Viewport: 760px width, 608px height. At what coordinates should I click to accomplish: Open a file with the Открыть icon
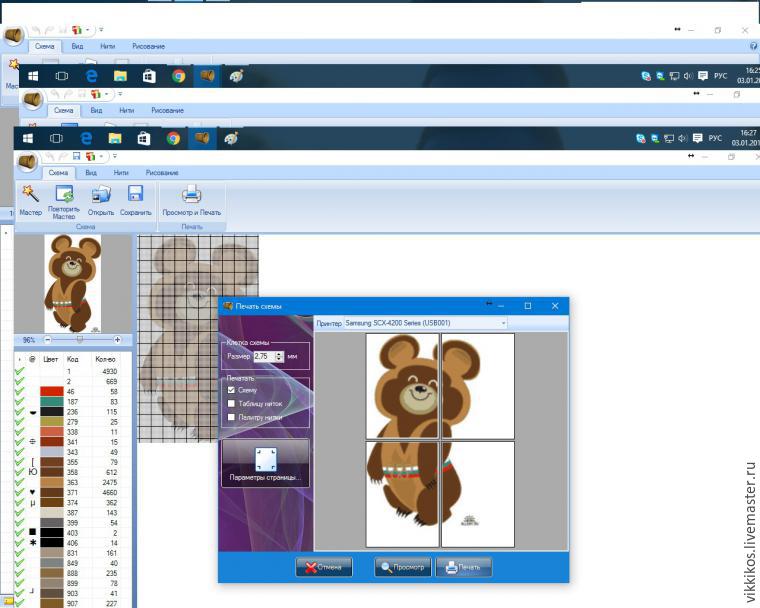101,194
